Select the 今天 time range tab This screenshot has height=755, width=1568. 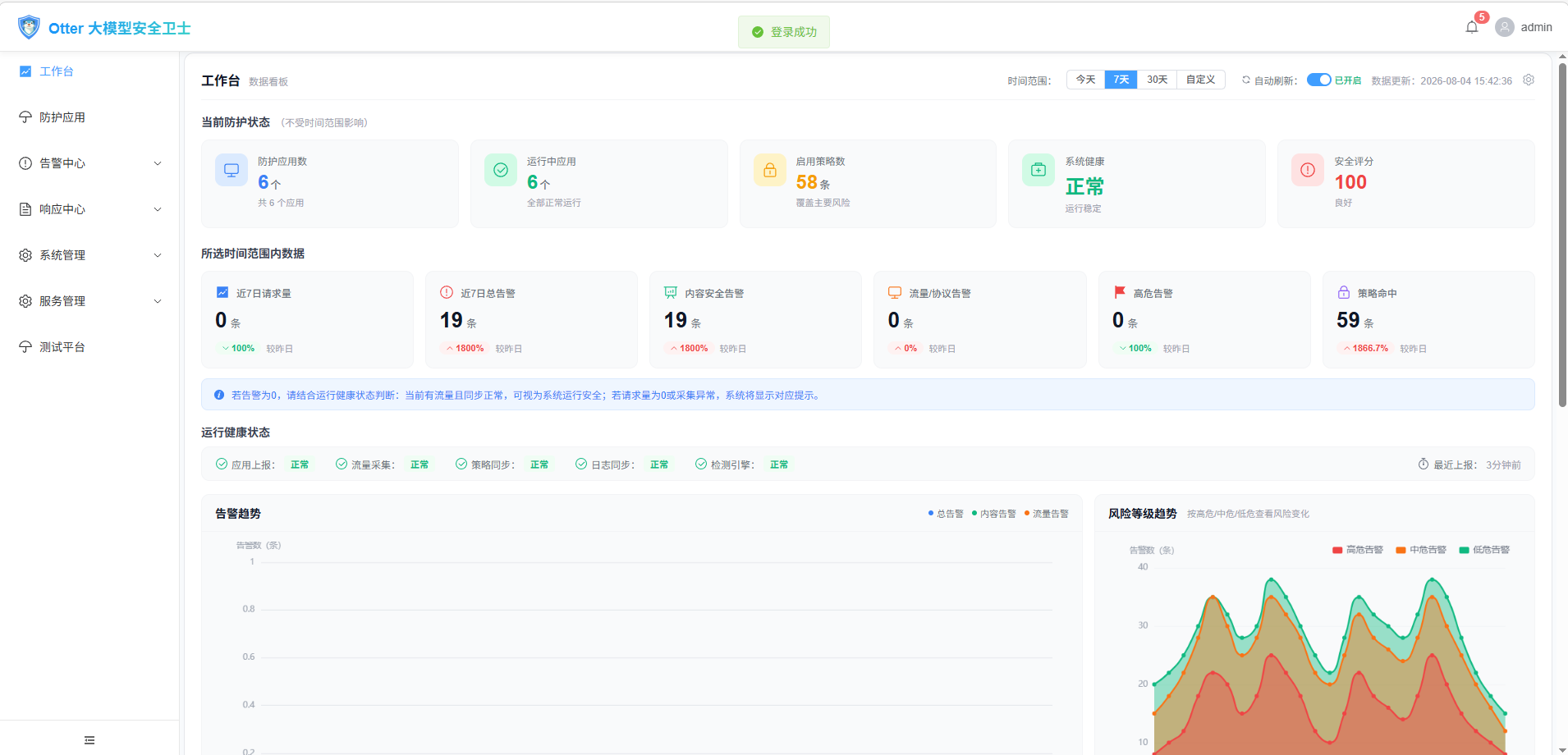tap(1085, 80)
